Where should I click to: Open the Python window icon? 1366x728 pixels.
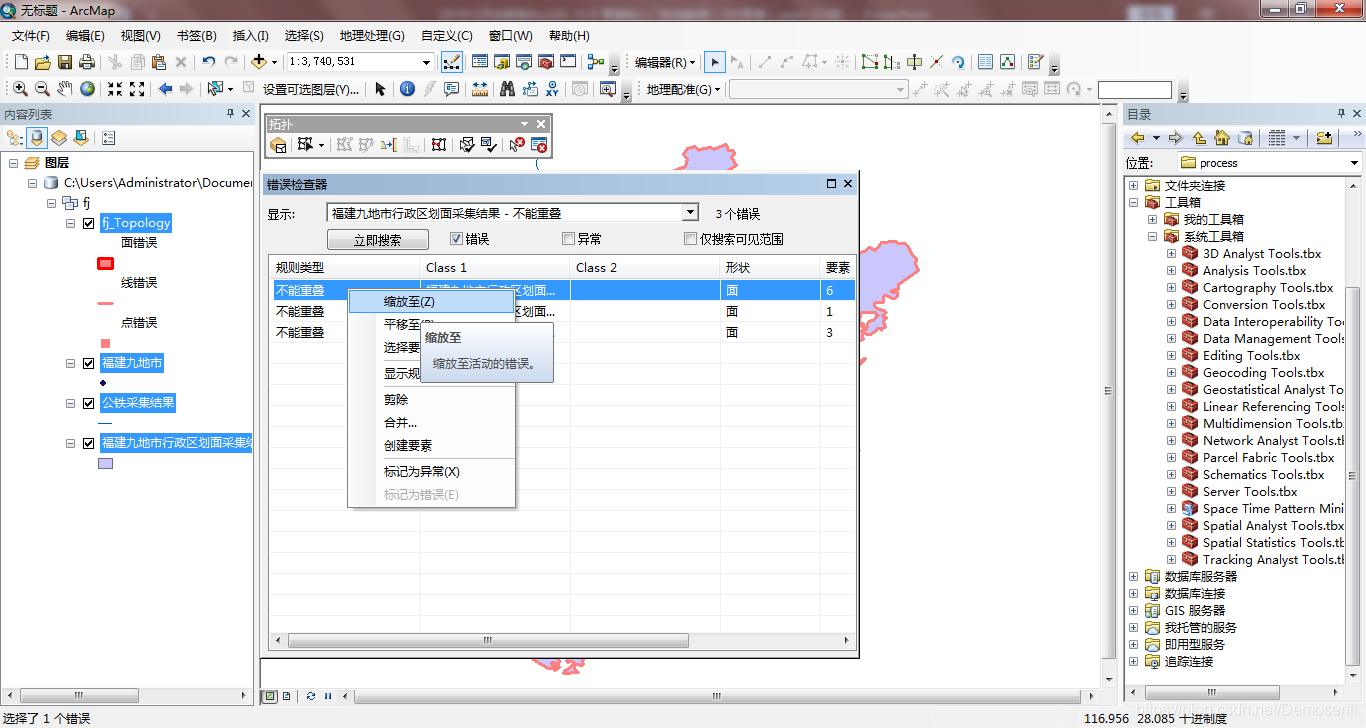coord(568,62)
